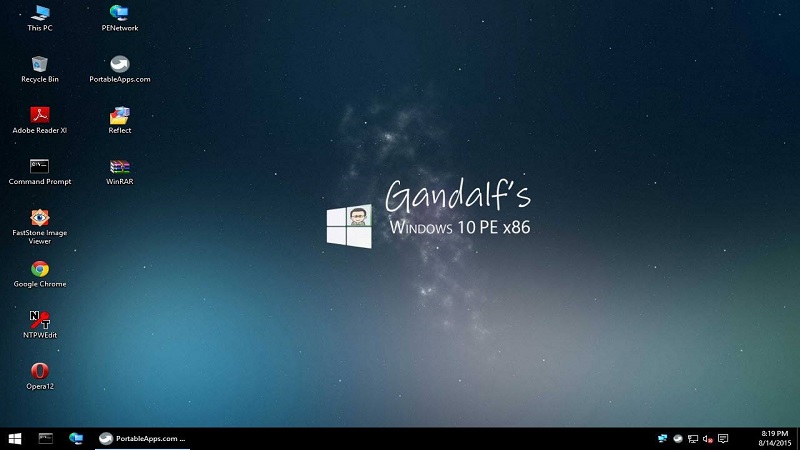Select the Opera12 desktop icon
Image resolution: width=800 pixels, height=450 pixels.
click(40, 377)
